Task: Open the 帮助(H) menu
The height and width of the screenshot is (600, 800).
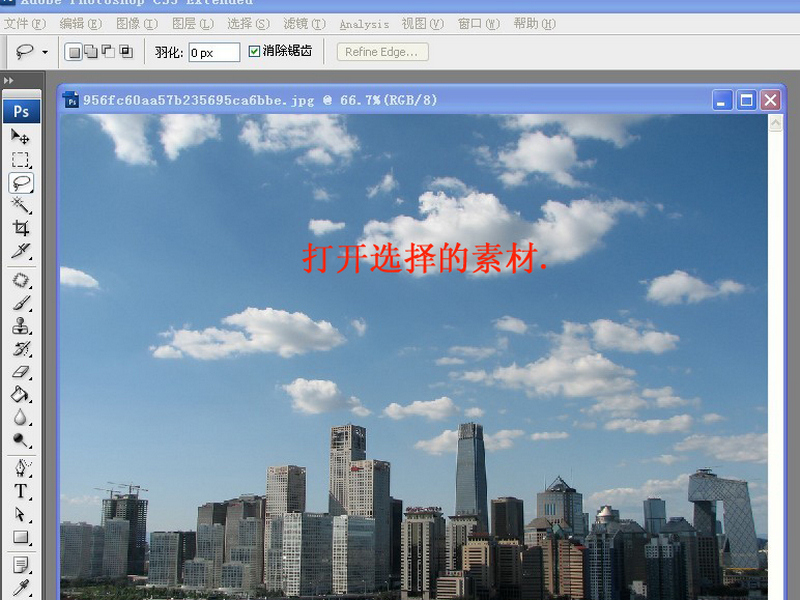Action: tap(534, 23)
